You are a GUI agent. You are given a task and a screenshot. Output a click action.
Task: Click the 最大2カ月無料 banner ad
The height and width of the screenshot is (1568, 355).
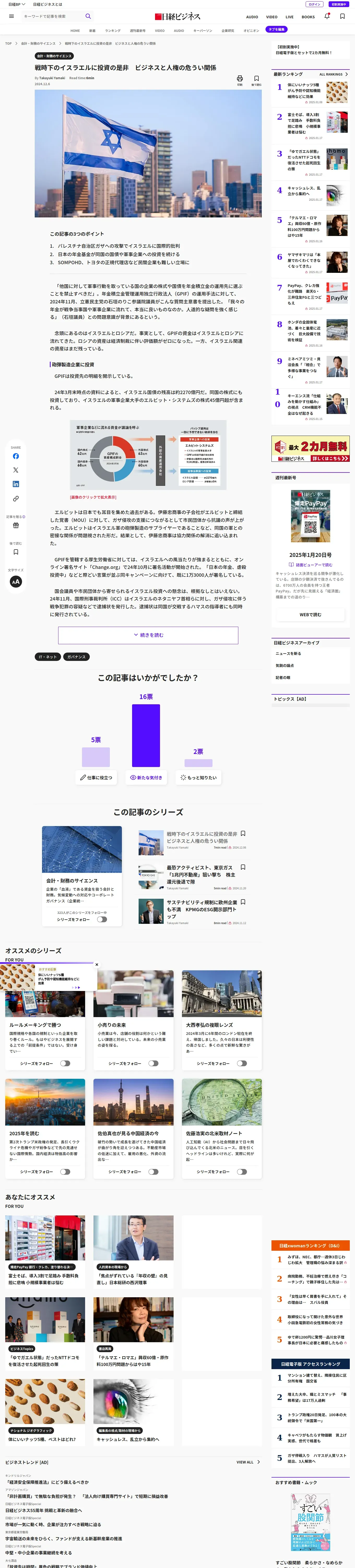click(311, 449)
